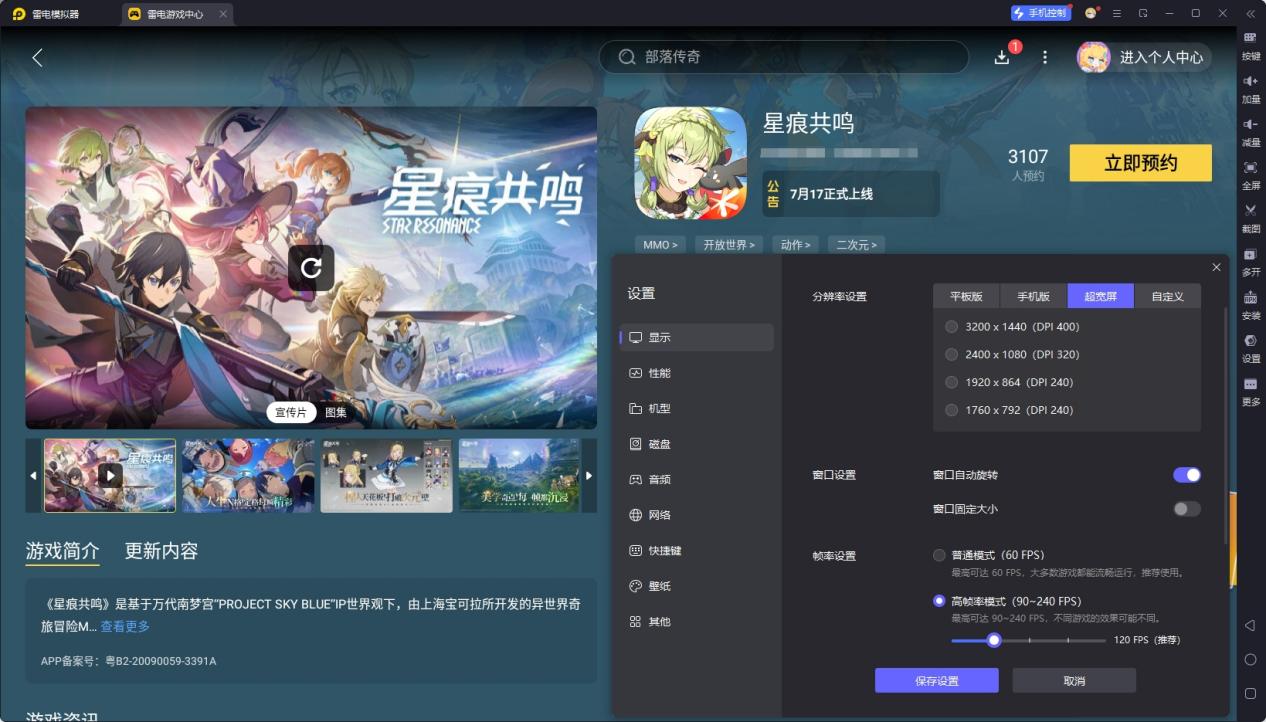Open the 开放世界 > tag
The image size is (1266, 722).
(x=728, y=245)
